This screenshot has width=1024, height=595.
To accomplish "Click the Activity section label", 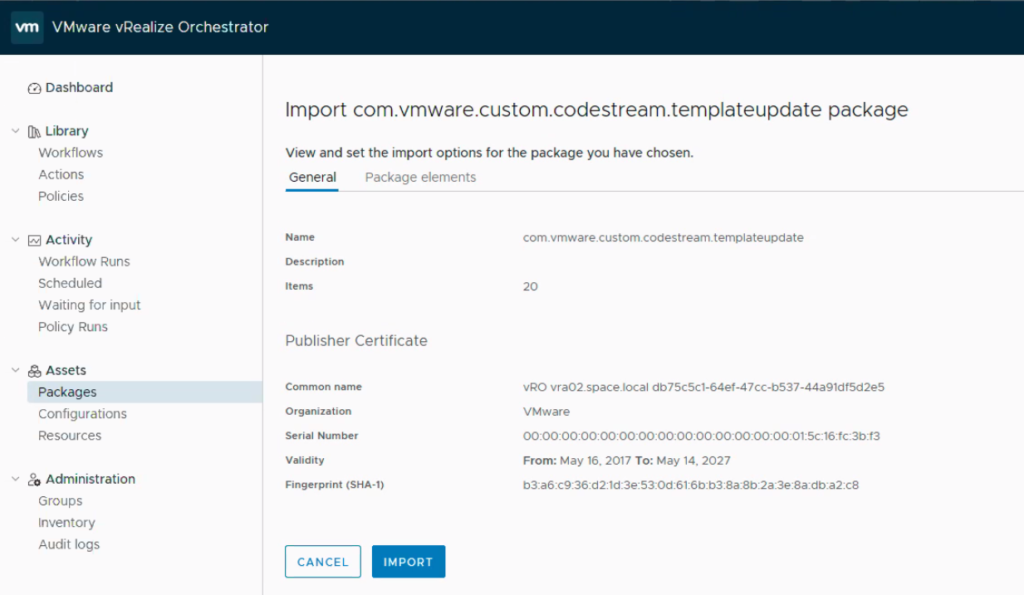I will [x=69, y=240].
